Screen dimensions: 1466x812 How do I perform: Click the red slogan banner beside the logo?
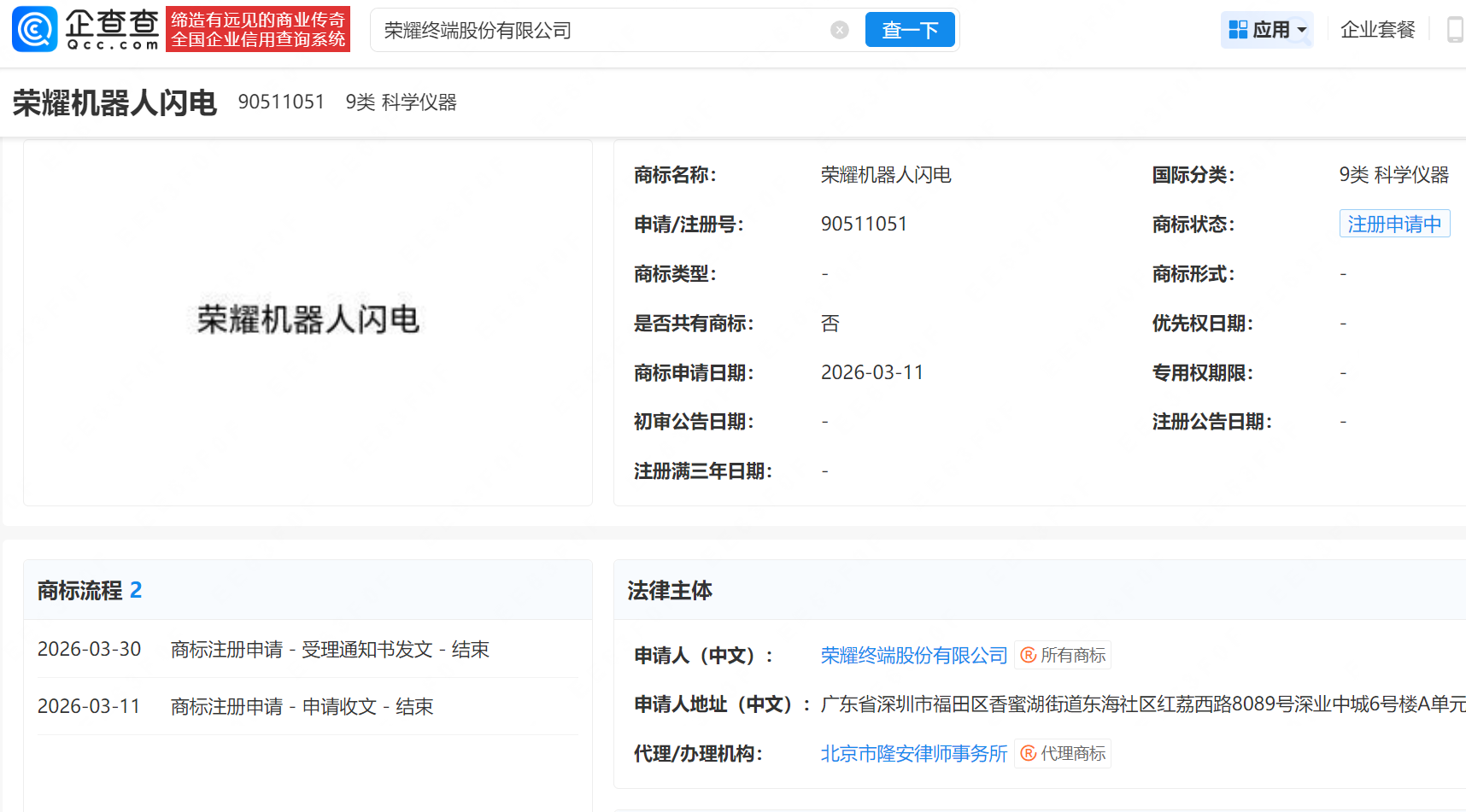(x=258, y=30)
